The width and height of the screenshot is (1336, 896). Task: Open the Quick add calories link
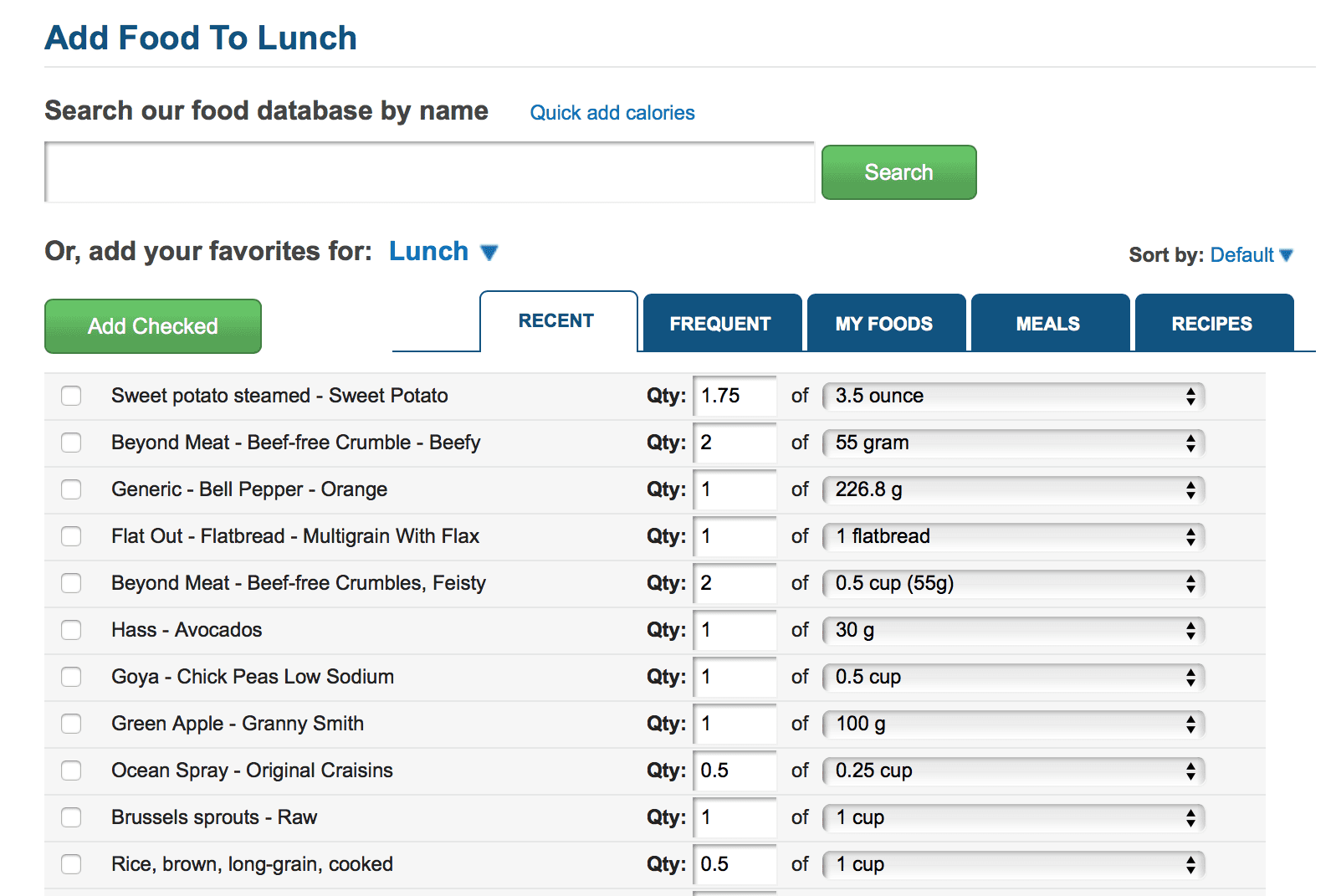click(x=612, y=113)
